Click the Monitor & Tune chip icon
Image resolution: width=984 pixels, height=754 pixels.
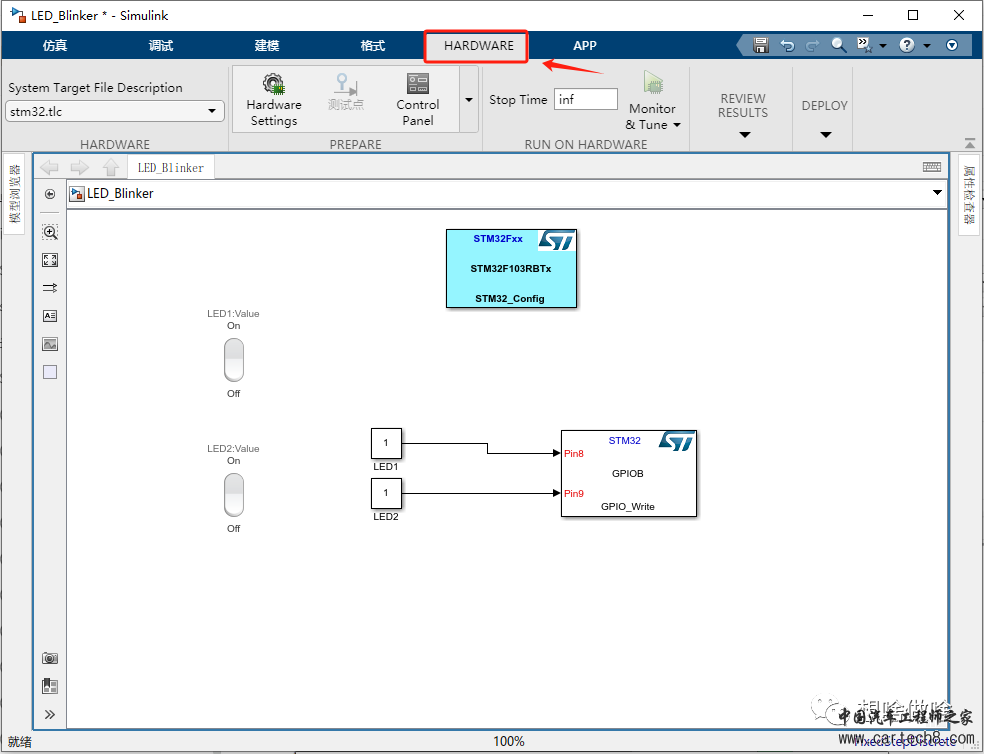point(653,83)
